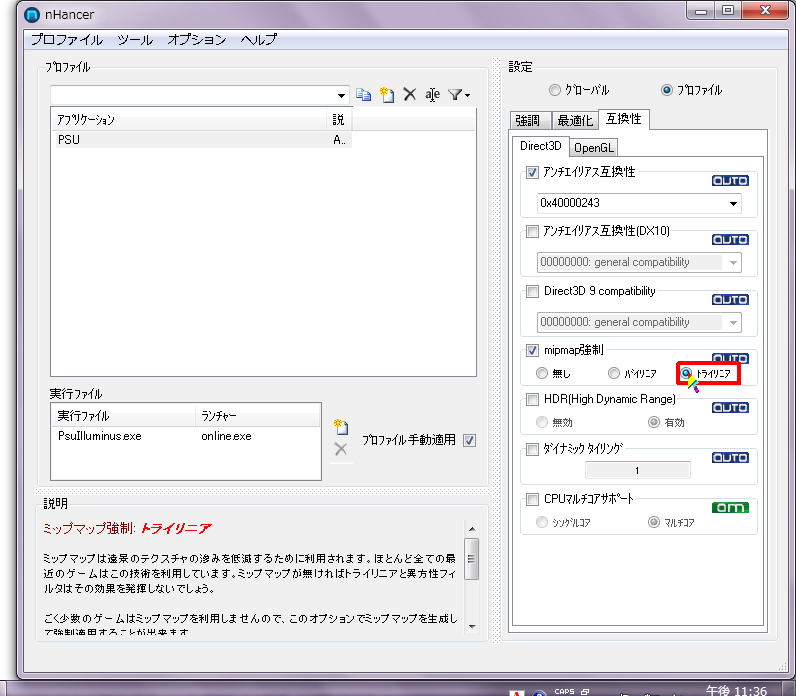Click the copy profile icon
This screenshot has width=796, height=696.
pyautogui.click(x=363, y=94)
